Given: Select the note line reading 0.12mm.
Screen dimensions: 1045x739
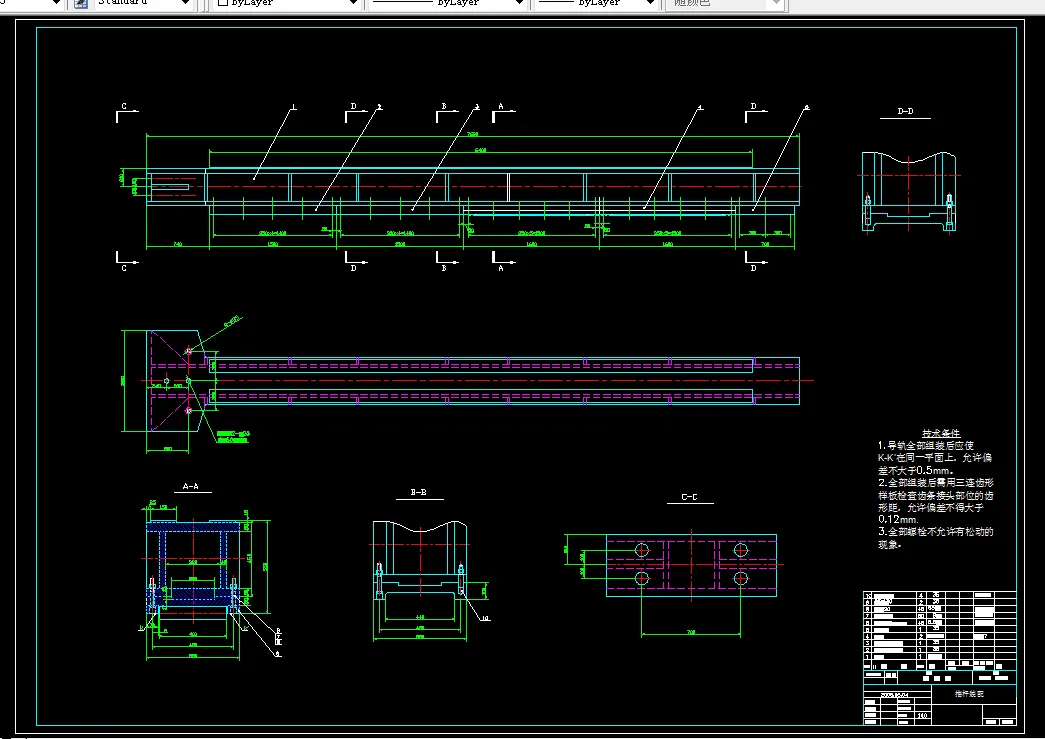Looking at the screenshot, I should [x=898, y=519].
